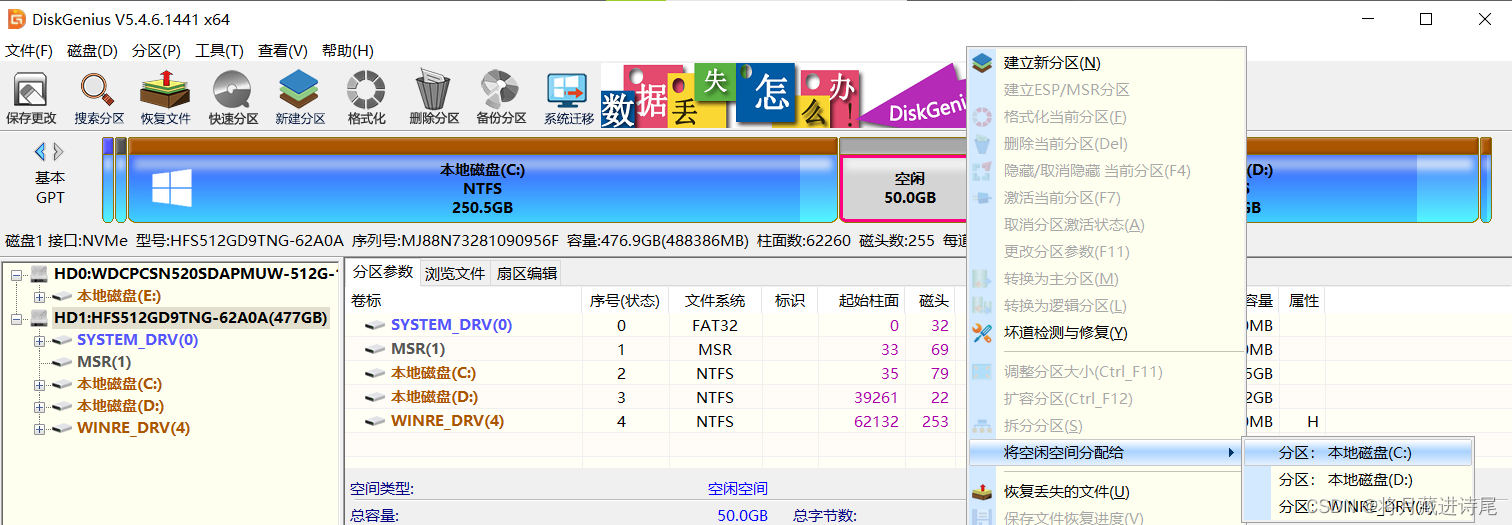The width and height of the screenshot is (1512, 525).
Task: Choose 坏道检测与修复(Y) from context menu
Action: [x=1107, y=333]
